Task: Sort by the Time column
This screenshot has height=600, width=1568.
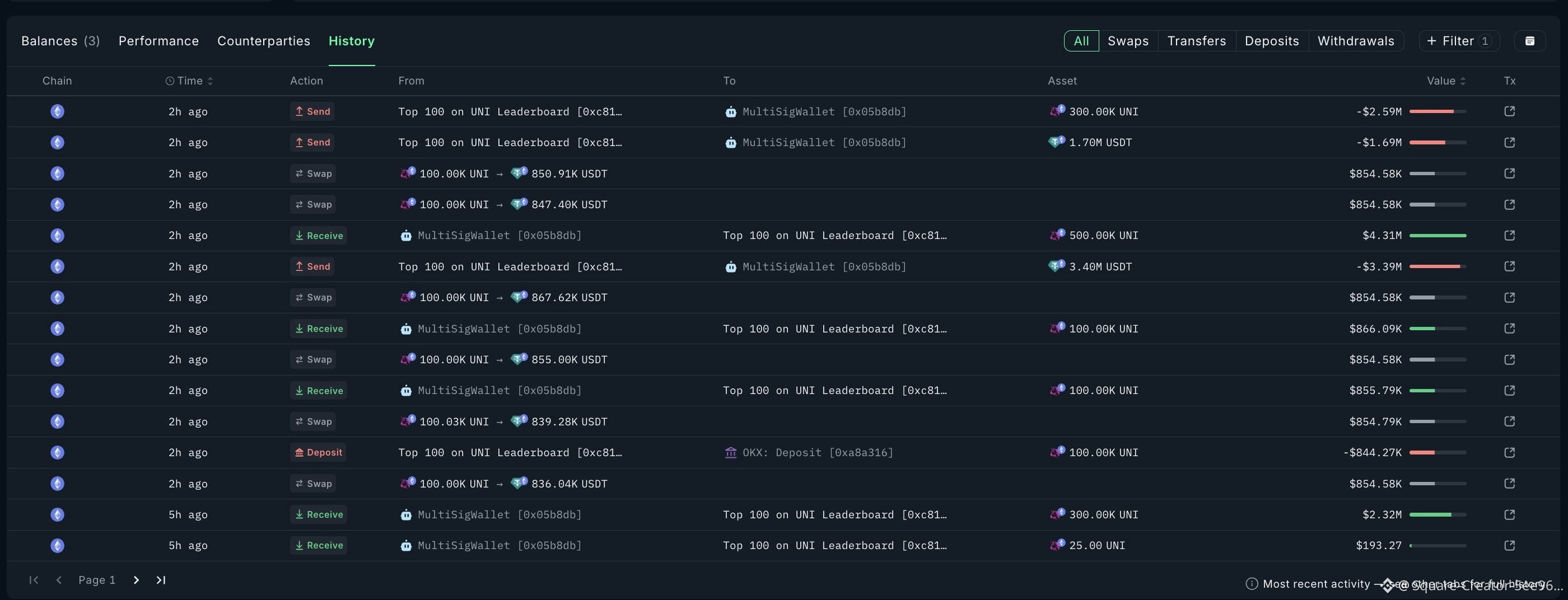Action: point(189,81)
